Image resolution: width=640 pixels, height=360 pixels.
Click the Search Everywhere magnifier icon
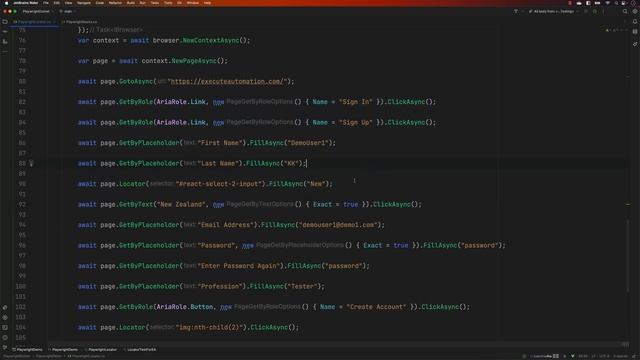point(625,11)
